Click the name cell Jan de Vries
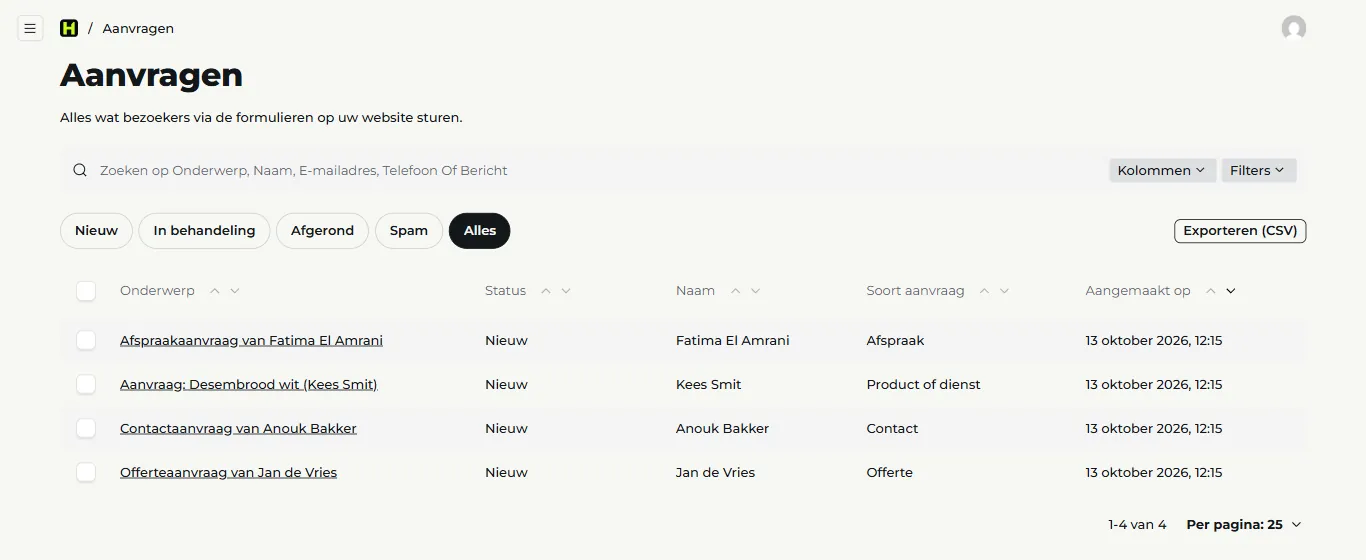 pyautogui.click(x=715, y=472)
